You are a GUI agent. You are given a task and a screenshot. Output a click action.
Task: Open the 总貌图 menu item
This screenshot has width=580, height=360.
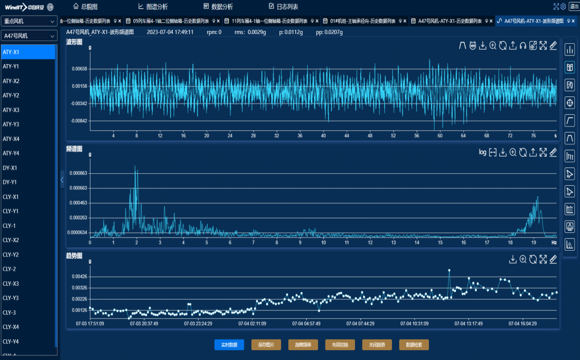click(85, 6)
